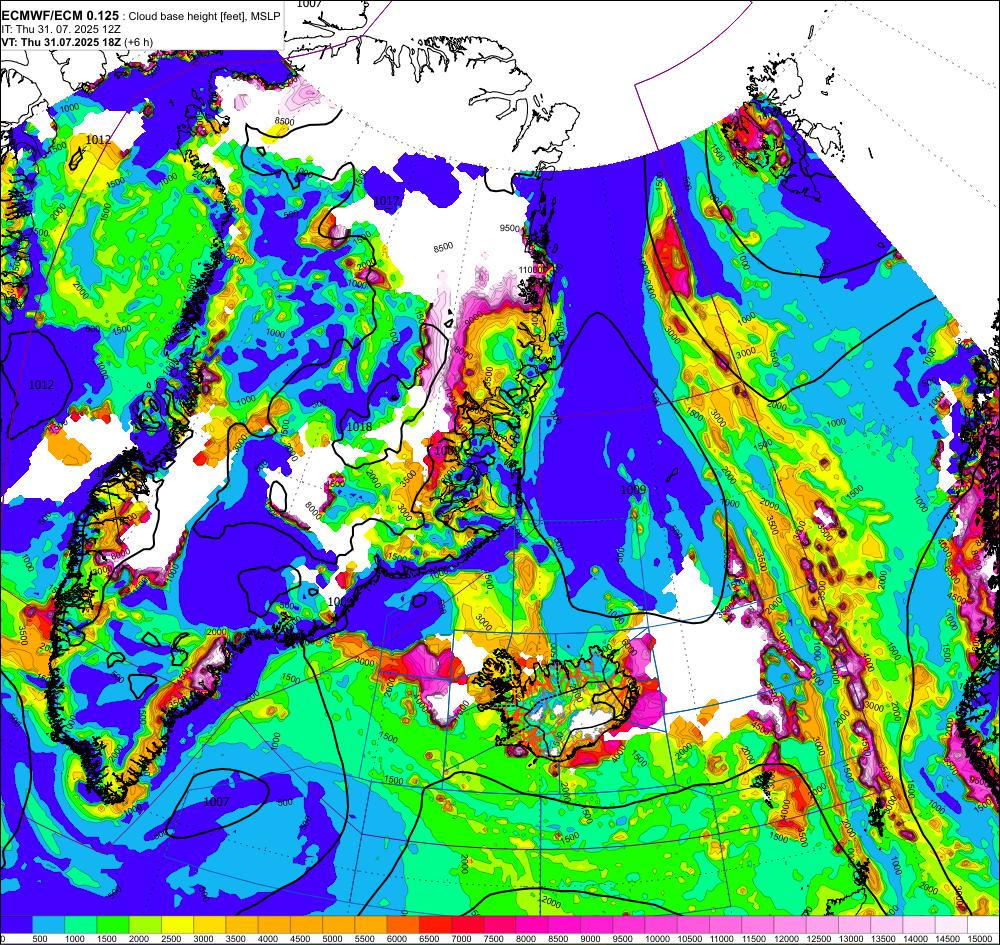Pick the lime 2000–2500 legend swatch

[x=145, y=924]
